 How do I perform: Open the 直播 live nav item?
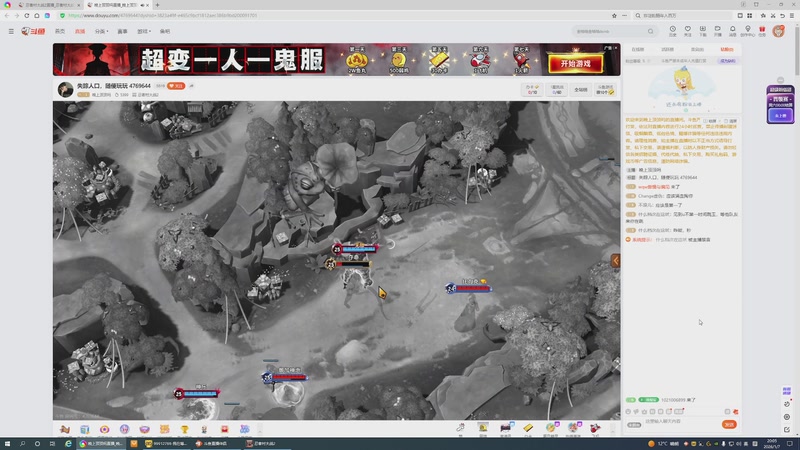pyautogui.click(x=80, y=31)
